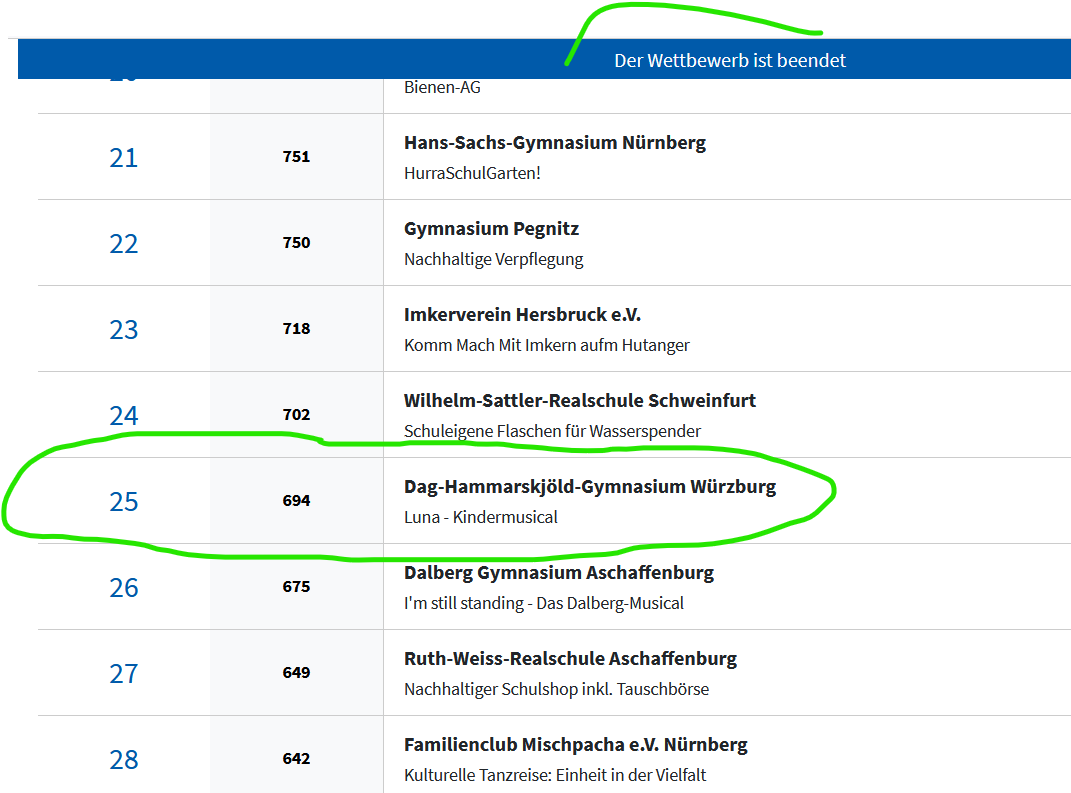
Task: Click the 'Luna - Kindermusical' project description
Action: (480, 517)
